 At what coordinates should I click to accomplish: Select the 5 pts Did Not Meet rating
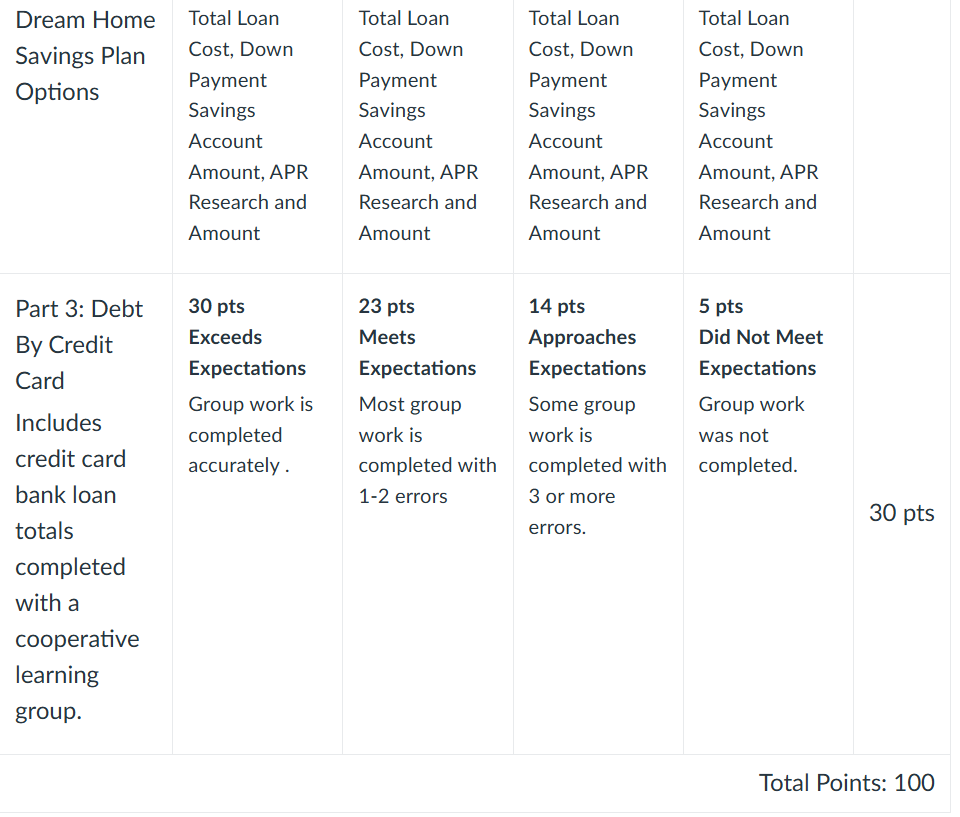coord(768,514)
